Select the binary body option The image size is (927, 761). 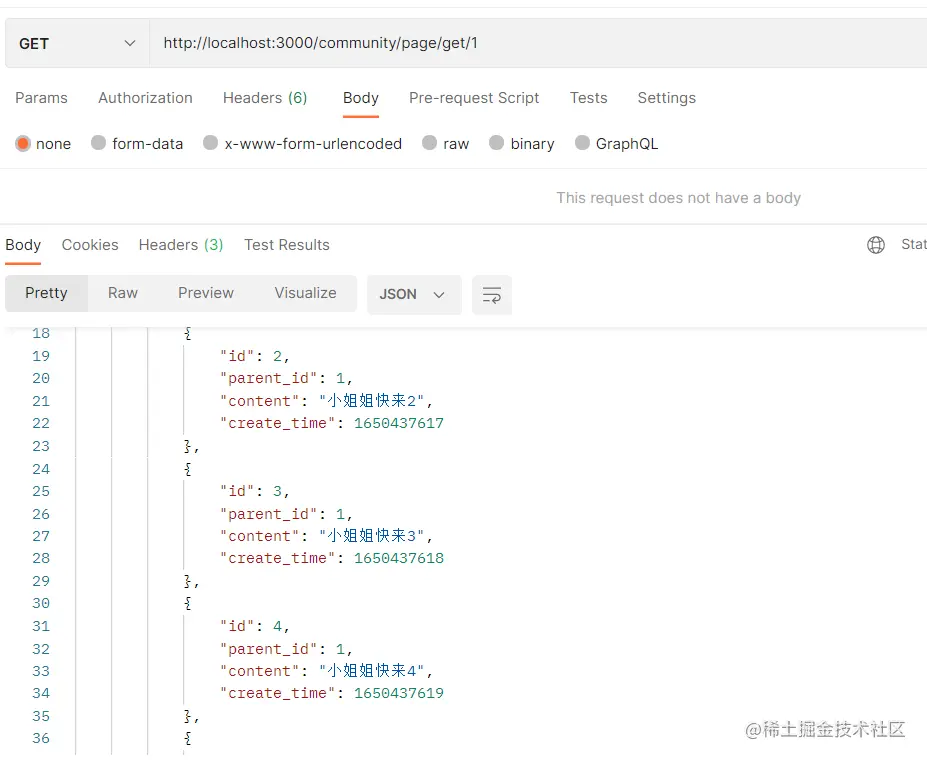point(496,144)
